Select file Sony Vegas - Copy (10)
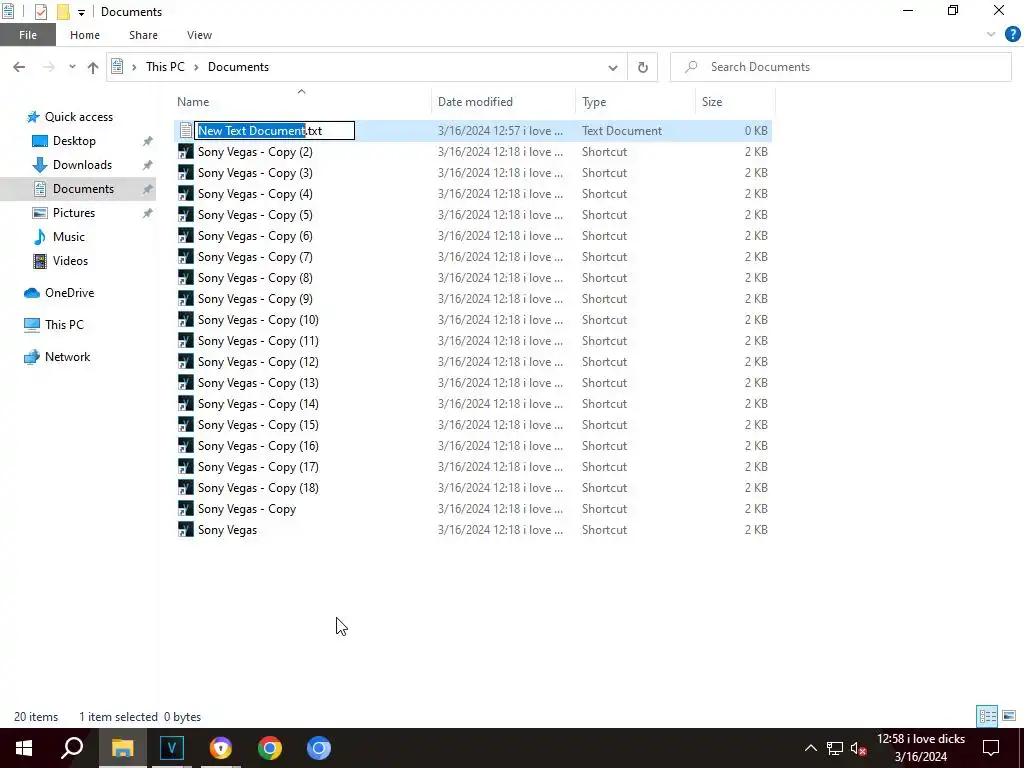1024x768 pixels. pos(258,320)
